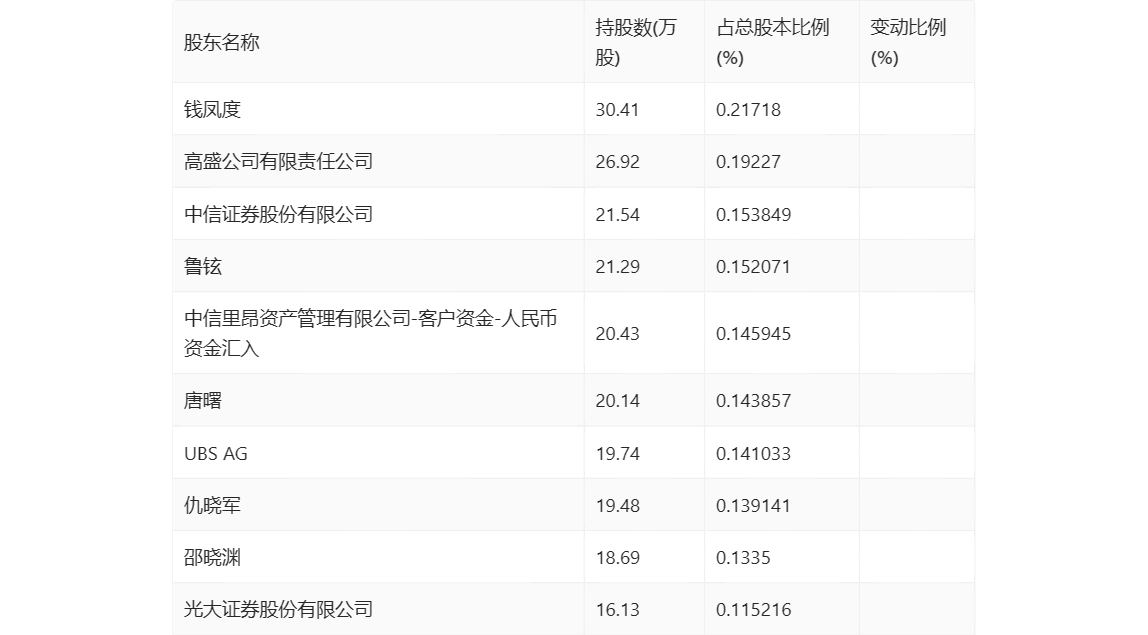Select shareholder name 唐曙
Image resolution: width=1148 pixels, height=635 pixels.
coord(203,401)
